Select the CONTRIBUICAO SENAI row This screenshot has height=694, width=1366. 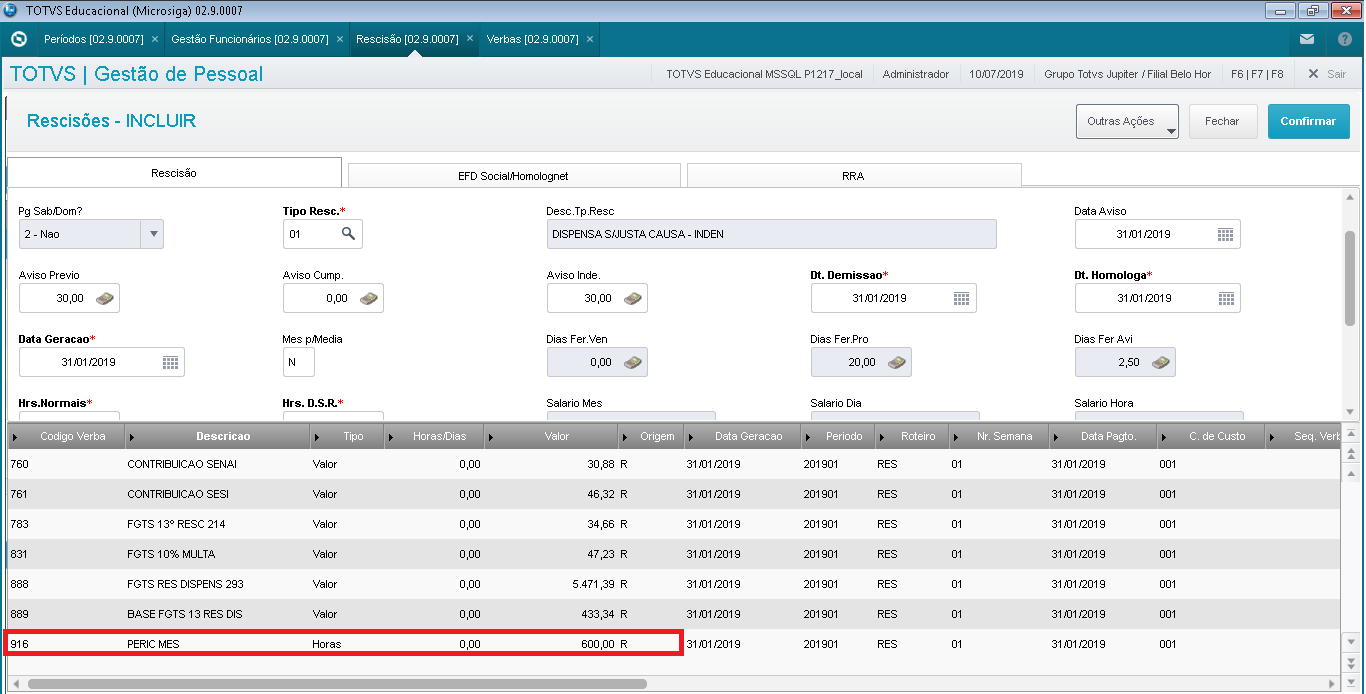674,464
